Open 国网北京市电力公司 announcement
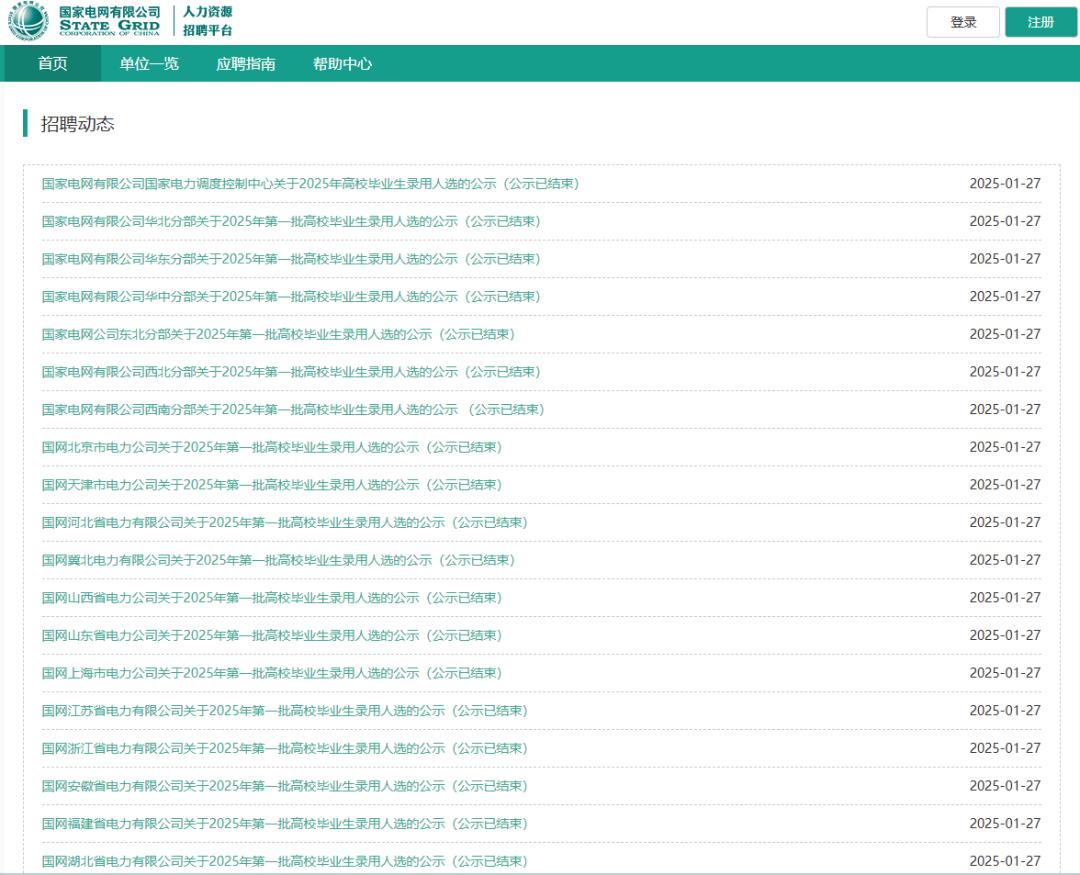 coord(272,447)
